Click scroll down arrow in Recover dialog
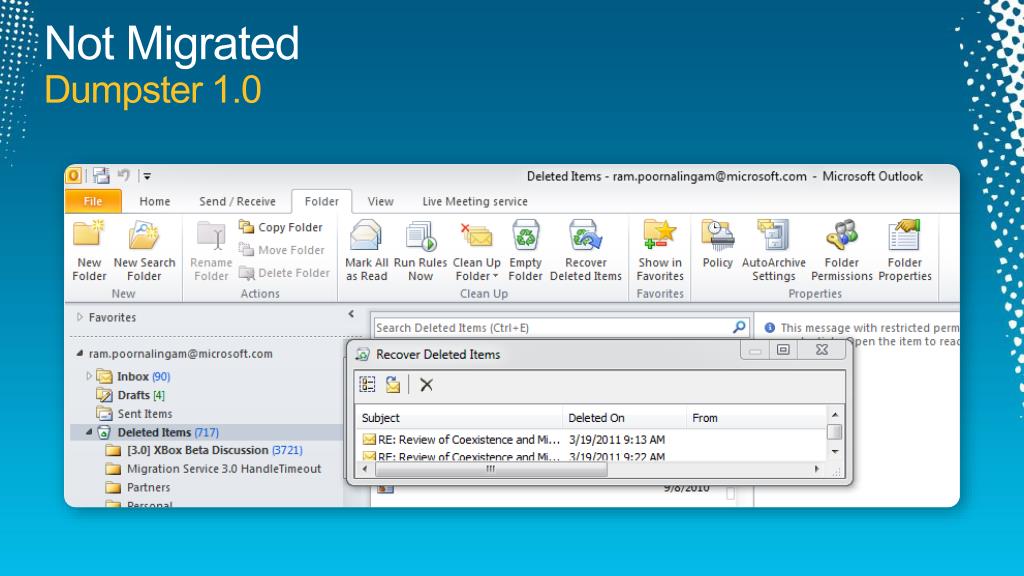The width and height of the screenshot is (1024, 576). (835, 452)
